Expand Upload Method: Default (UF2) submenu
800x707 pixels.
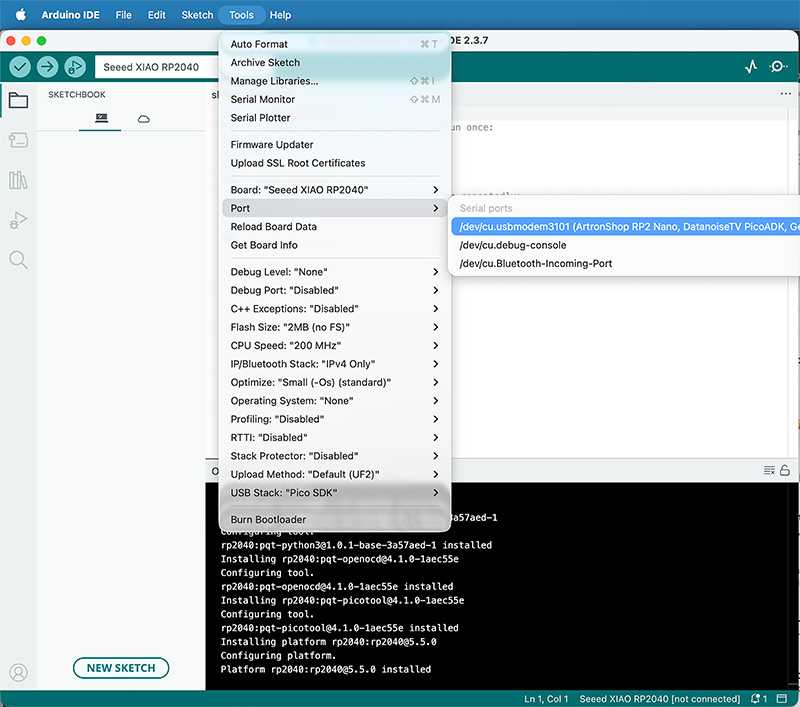[335, 474]
